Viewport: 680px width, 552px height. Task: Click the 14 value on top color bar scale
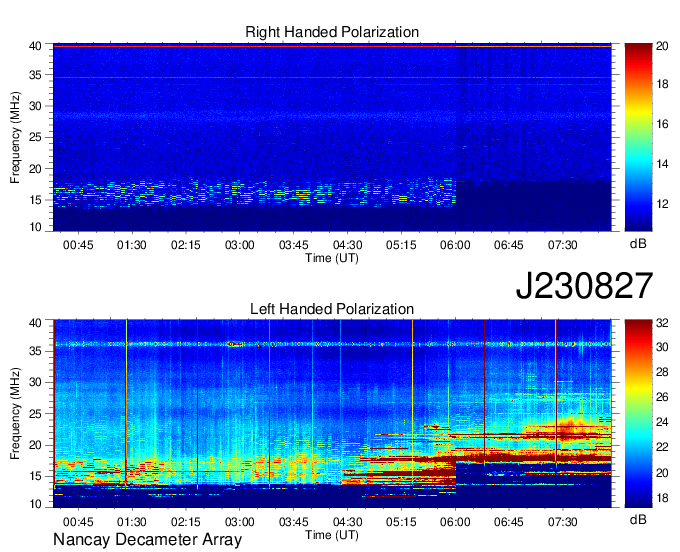coord(662,164)
